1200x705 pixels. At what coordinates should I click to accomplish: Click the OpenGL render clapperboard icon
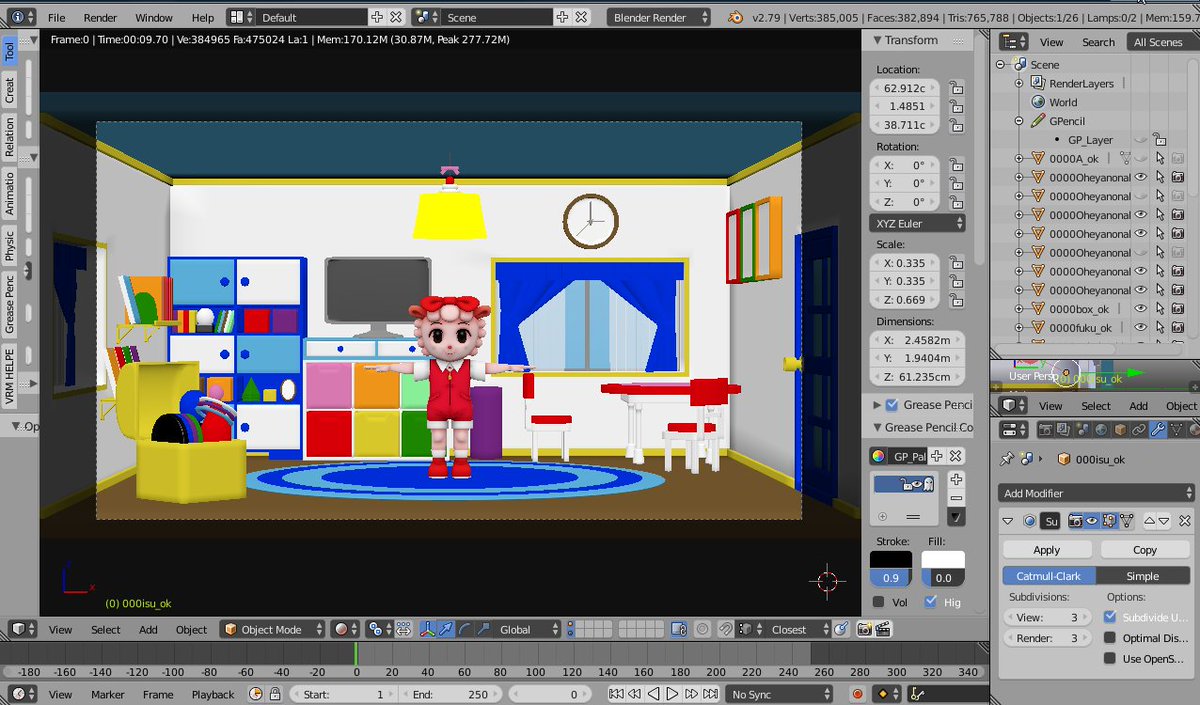(882, 629)
